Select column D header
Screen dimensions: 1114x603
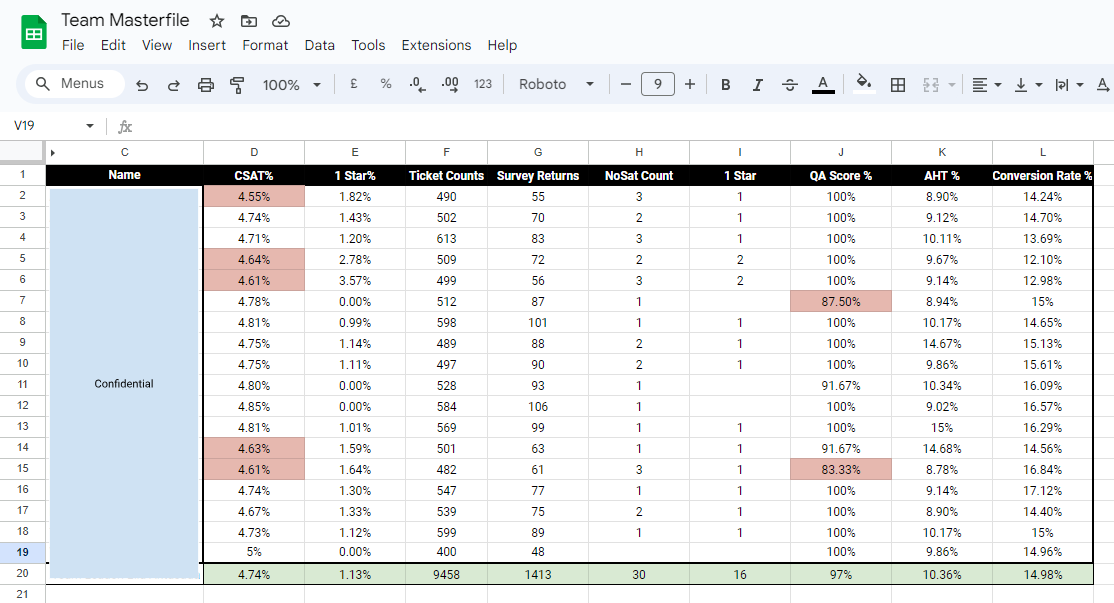coord(254,152)
